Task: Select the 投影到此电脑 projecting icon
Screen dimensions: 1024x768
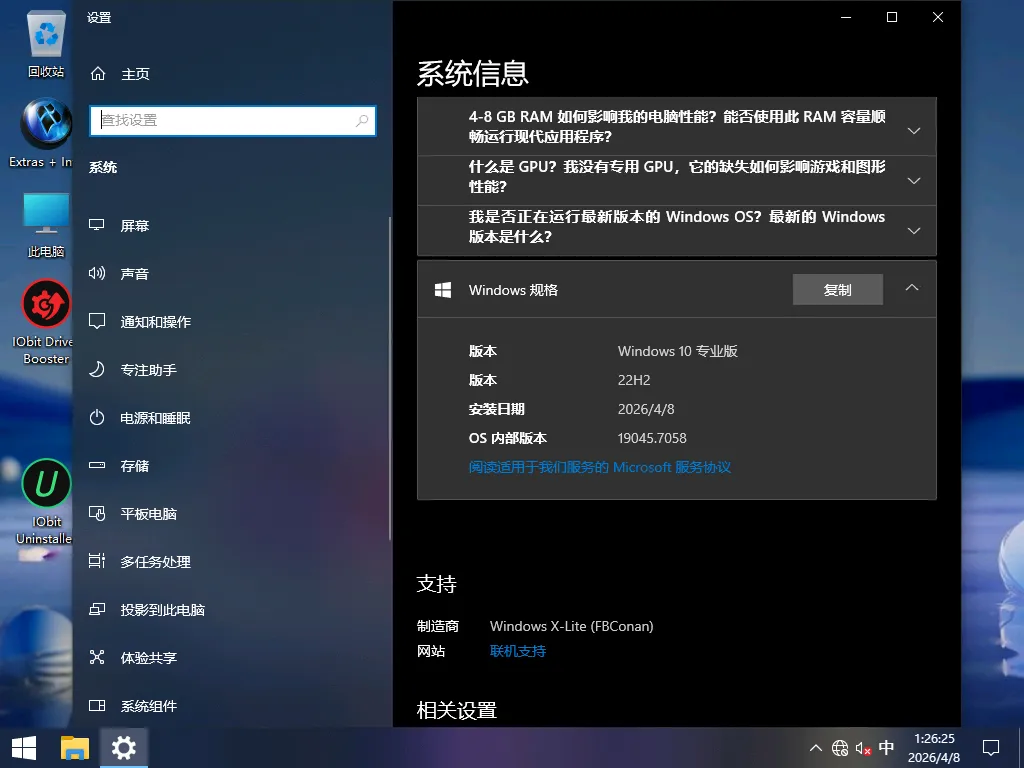Action: (x=97, y=609)
